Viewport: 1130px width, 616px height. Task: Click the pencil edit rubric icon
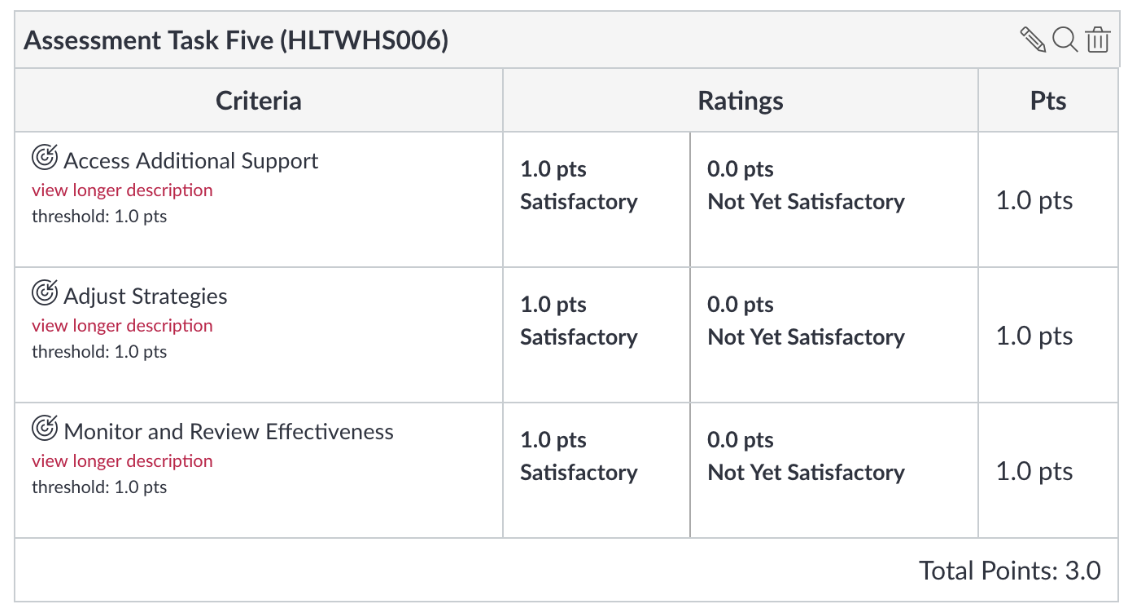point(1033,40)
